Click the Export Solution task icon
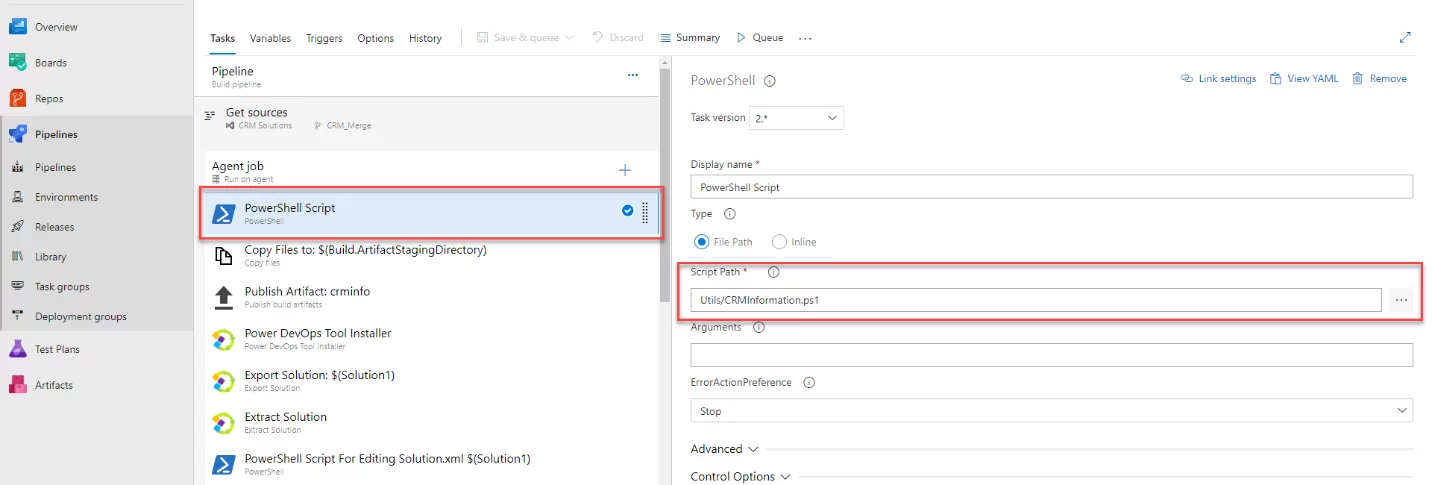The height and width of the screenshot is (485, 1432). pyautogui.click(x=224, y=381)
